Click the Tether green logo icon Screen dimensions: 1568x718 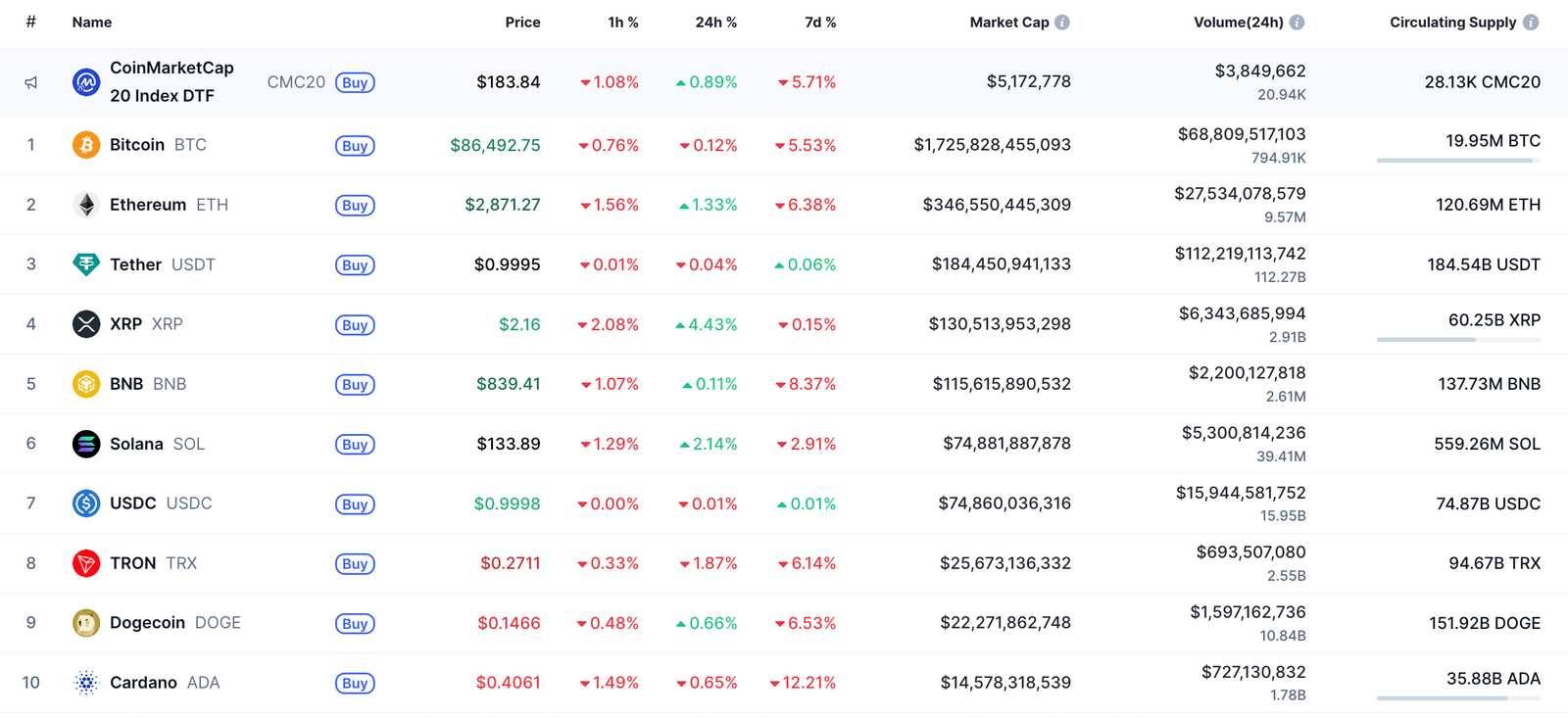click(86, 264)
